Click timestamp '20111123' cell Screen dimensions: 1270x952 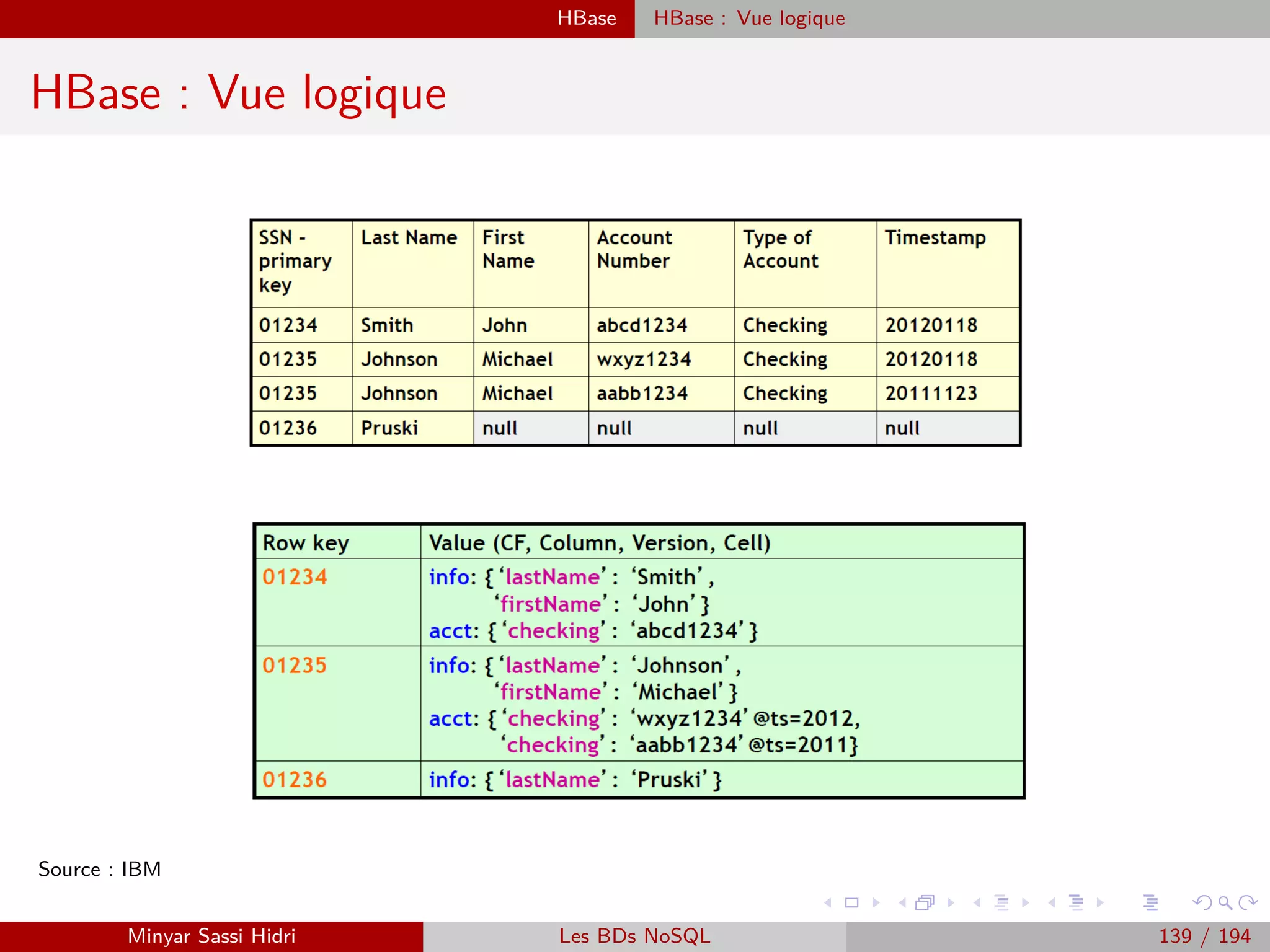[x=948, y=393]
